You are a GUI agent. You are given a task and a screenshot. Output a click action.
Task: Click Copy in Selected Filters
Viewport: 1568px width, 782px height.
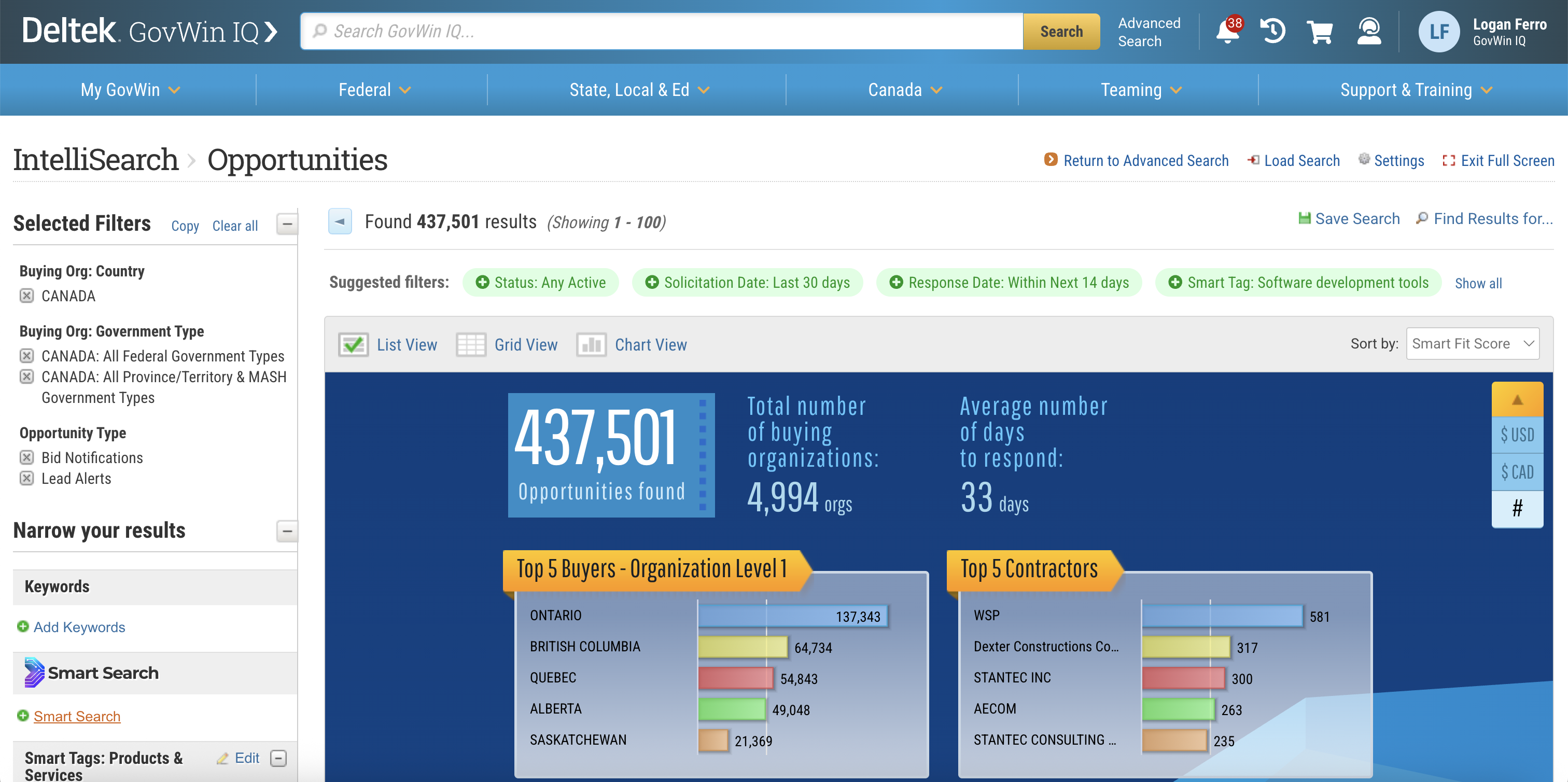point(185,226)
